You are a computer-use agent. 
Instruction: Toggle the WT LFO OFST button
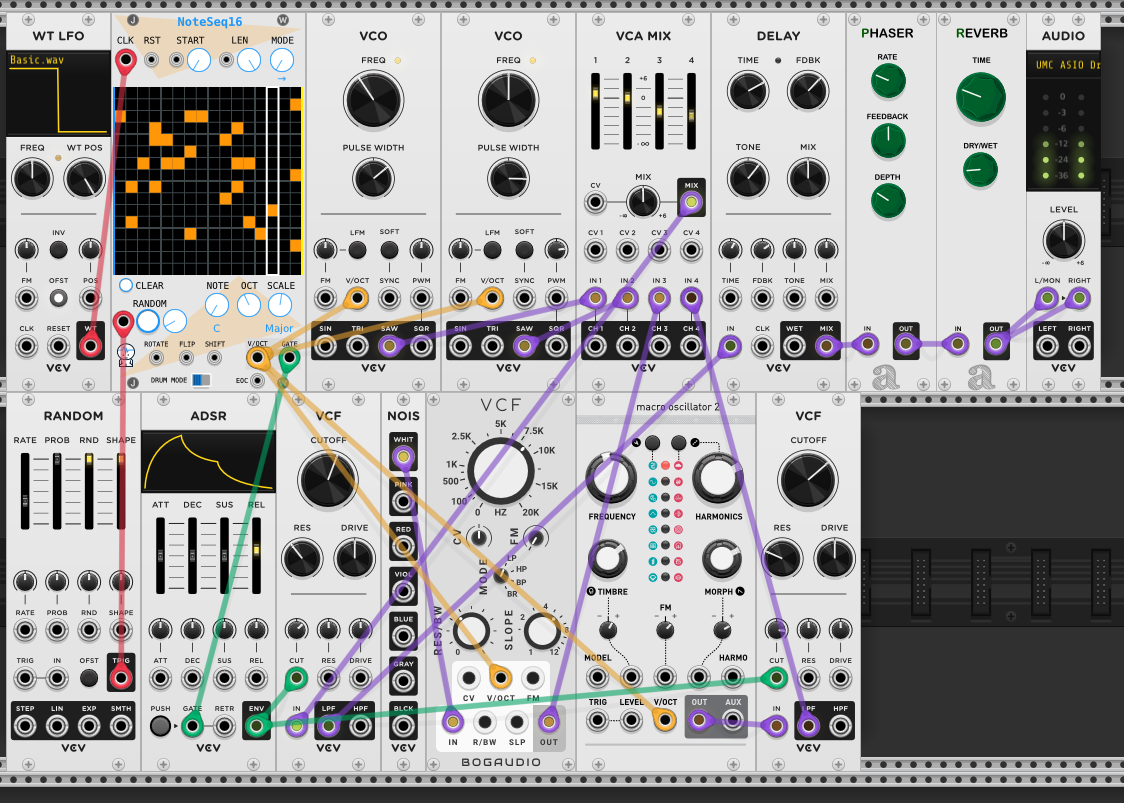pos(59,298)
